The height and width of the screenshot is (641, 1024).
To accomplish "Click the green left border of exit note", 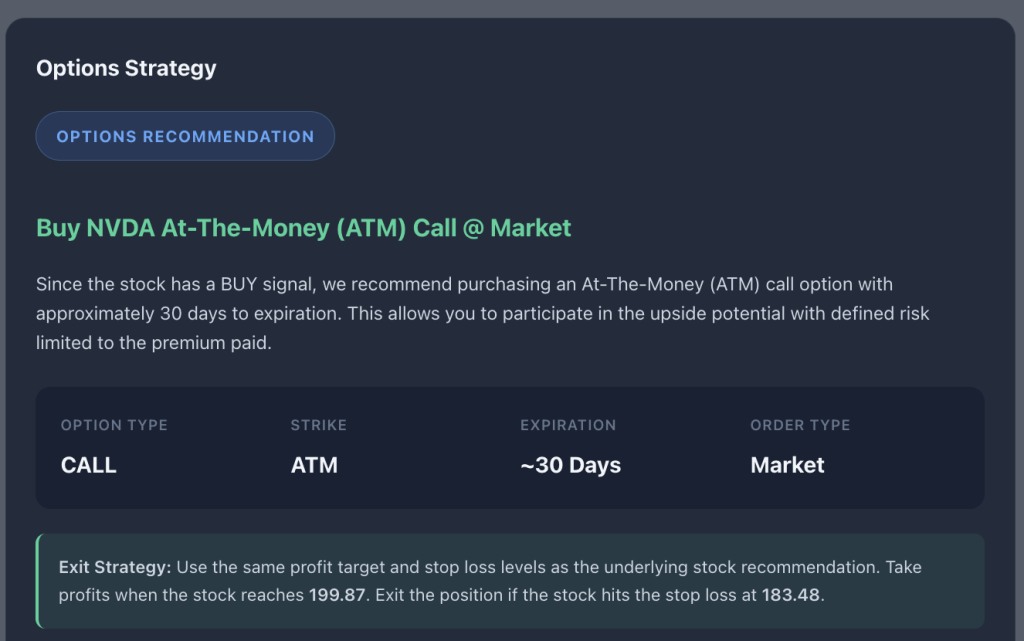I will 38,581.
